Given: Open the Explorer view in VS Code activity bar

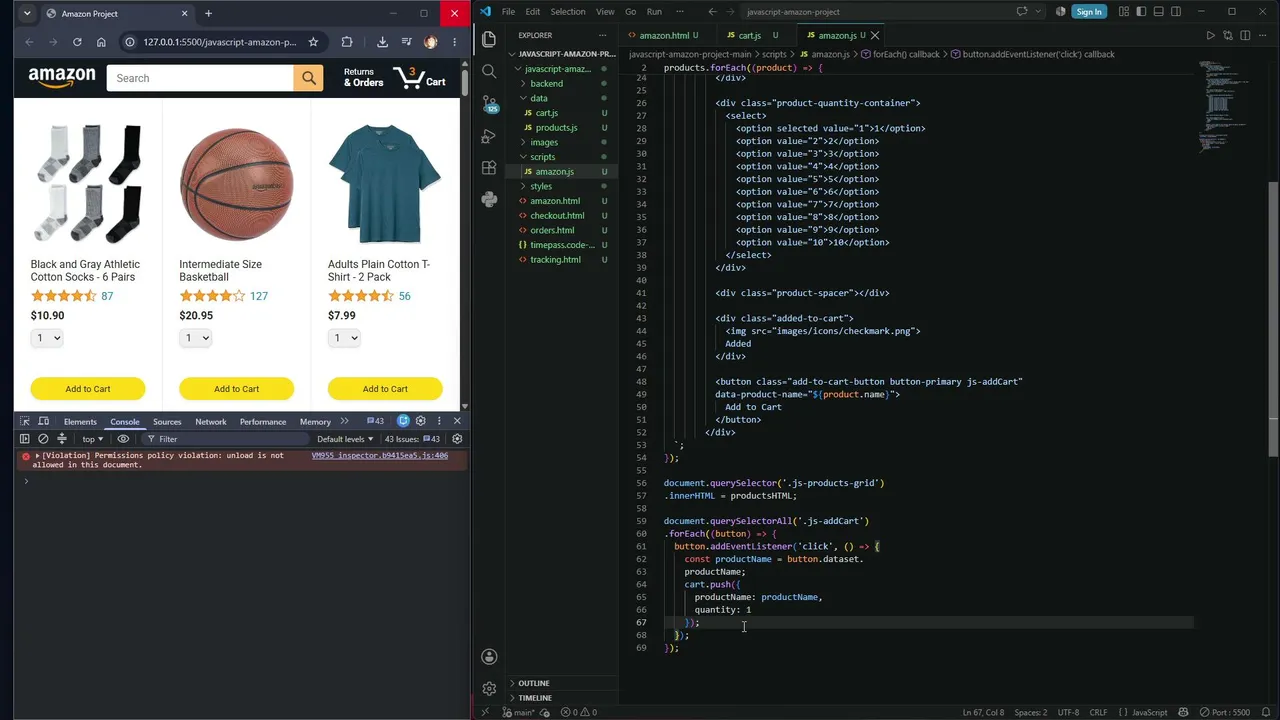Looking at the screenshot, I should tap(489, 39).
